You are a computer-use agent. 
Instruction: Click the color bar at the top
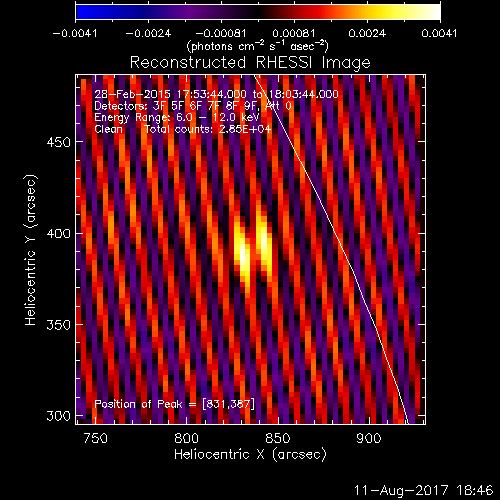(258, 12)
